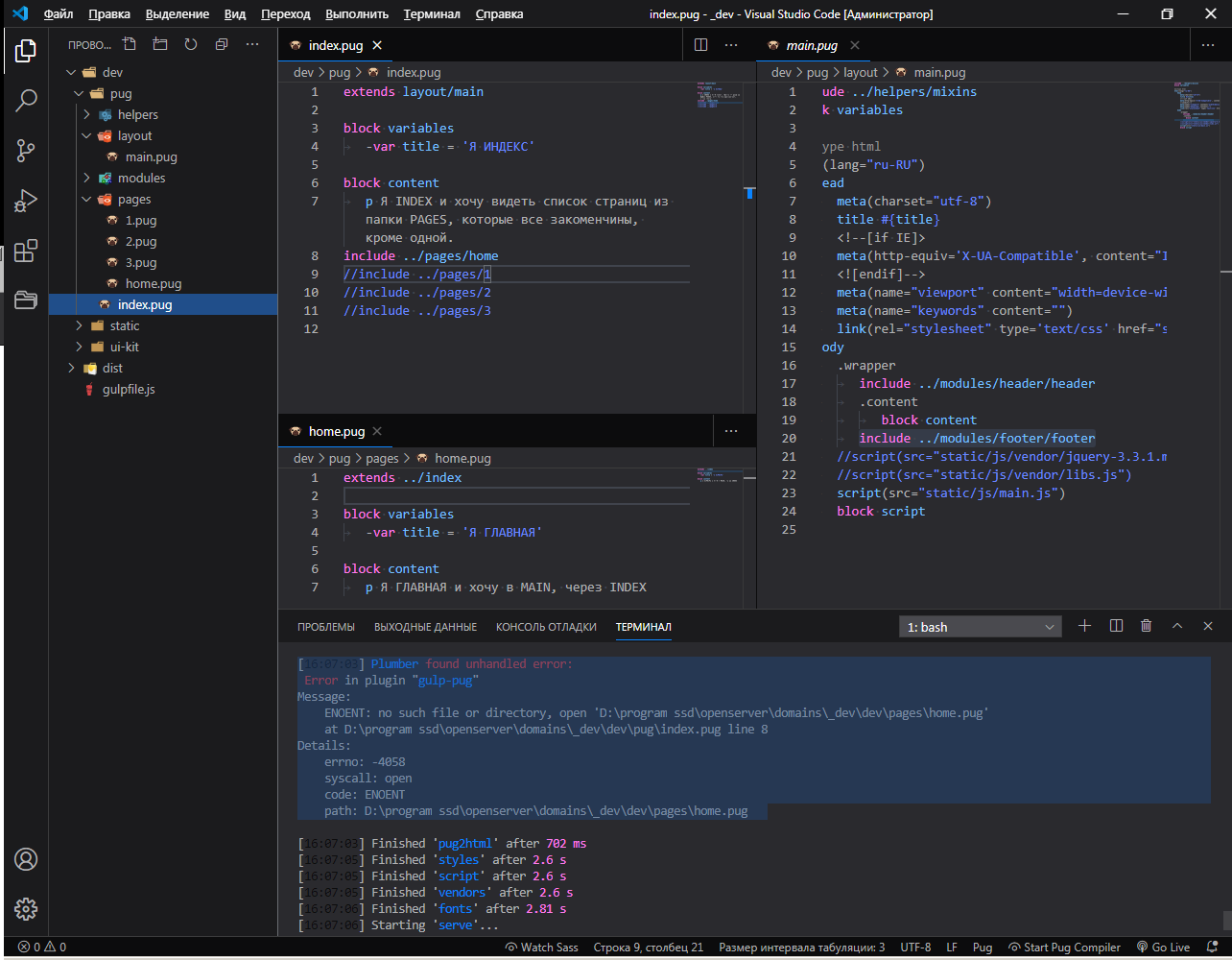Open the Source Control view icon
The height and width of the screenshot is (960, 1232).
tap(26, 150)
